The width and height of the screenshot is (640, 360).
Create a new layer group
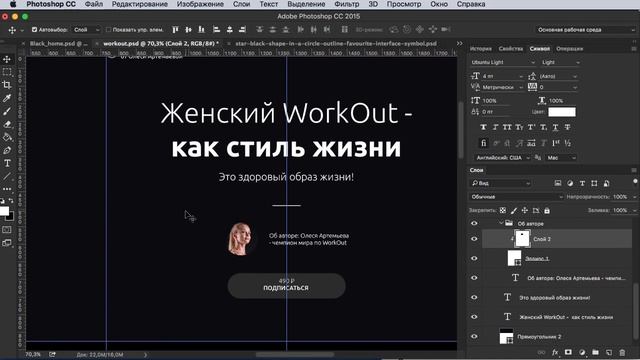point(595,352)
